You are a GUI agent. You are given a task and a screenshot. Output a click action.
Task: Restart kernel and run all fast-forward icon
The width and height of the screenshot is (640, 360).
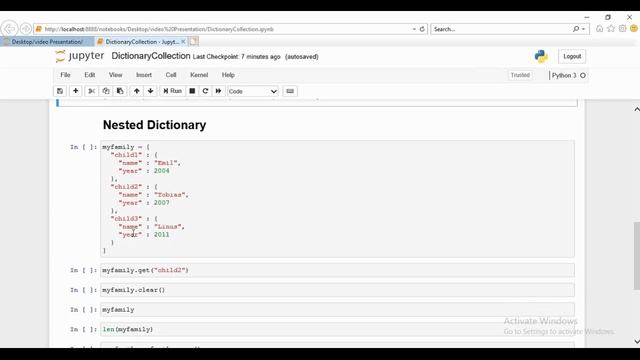[x=218, y=91]
